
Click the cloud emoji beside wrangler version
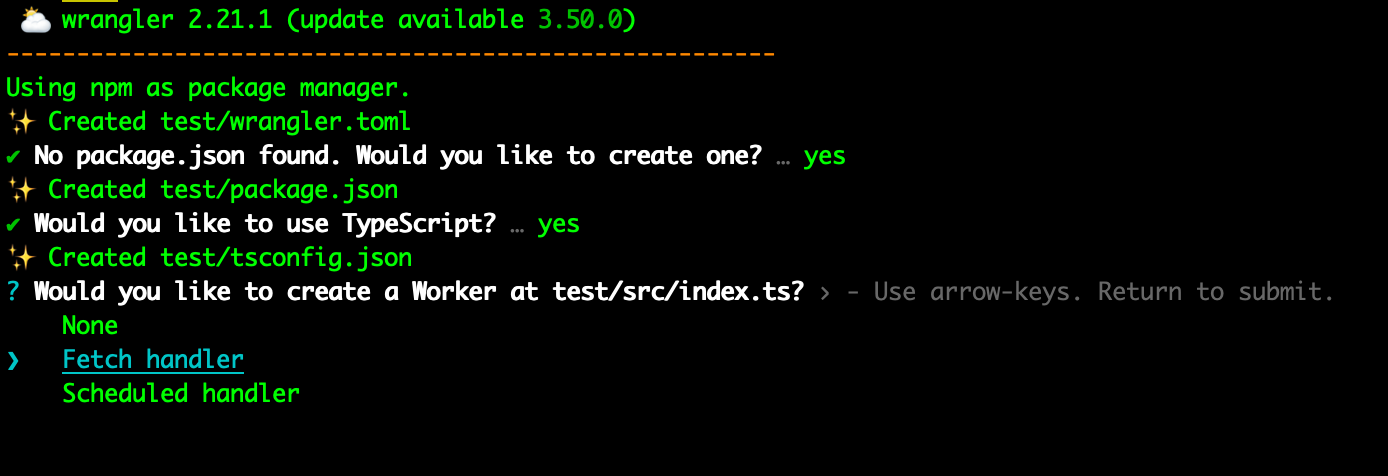click(x=33, y=19)
